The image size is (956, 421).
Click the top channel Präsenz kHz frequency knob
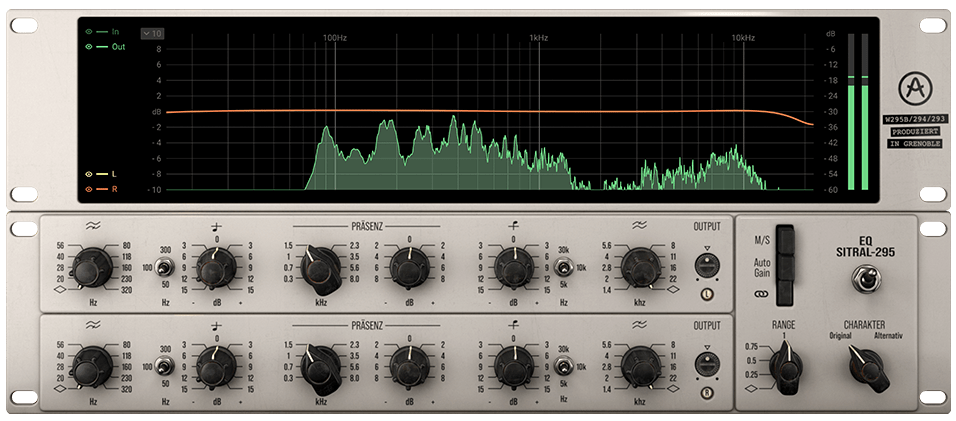coord(321,268)
